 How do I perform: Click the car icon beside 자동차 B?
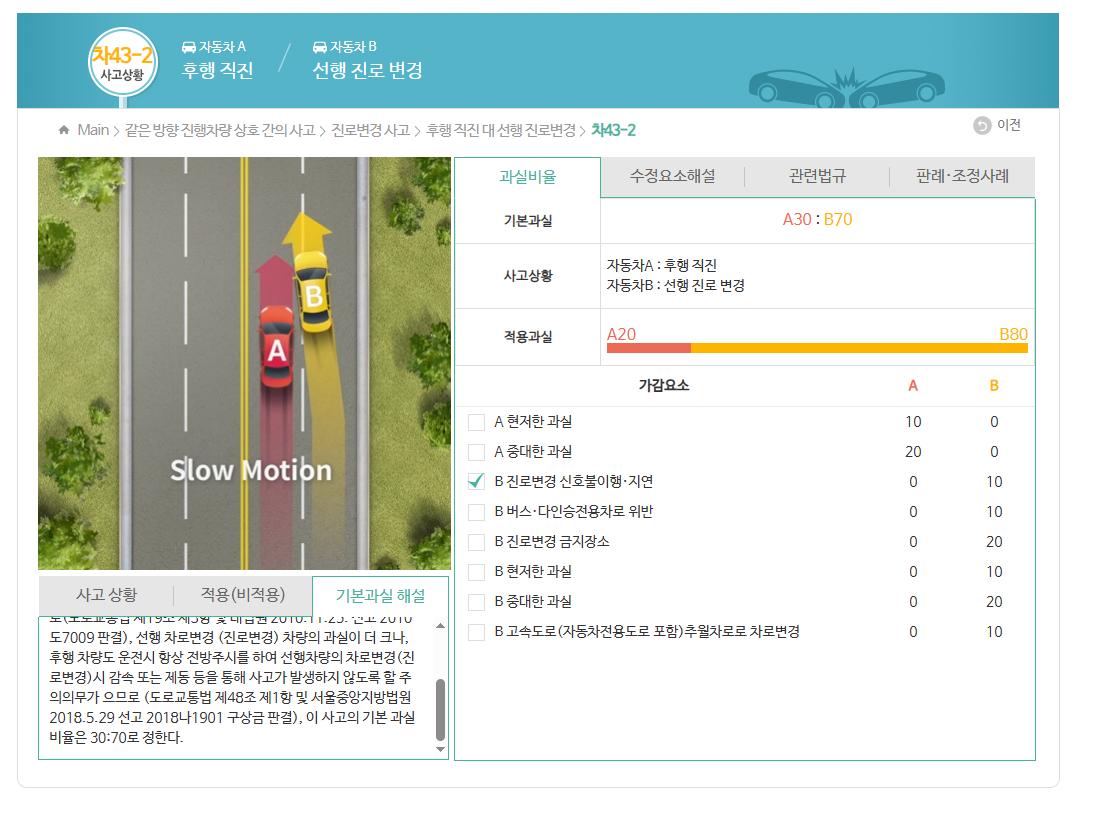[320, 47]
